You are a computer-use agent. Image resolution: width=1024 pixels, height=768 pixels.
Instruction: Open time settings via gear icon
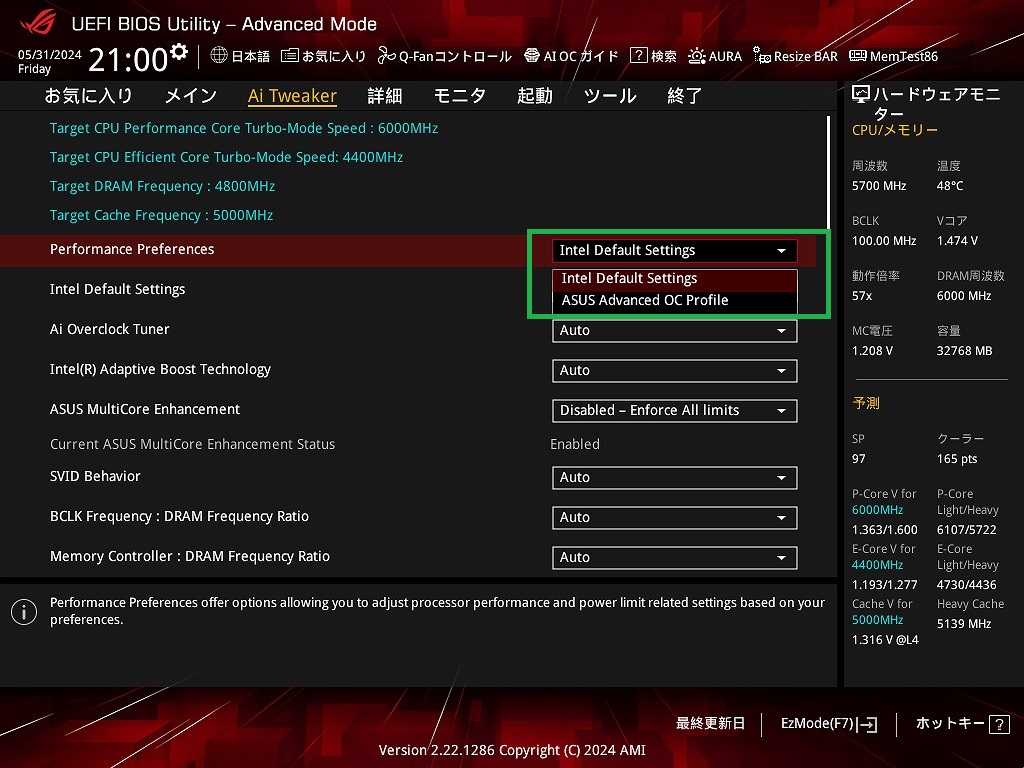coord(179,52)
